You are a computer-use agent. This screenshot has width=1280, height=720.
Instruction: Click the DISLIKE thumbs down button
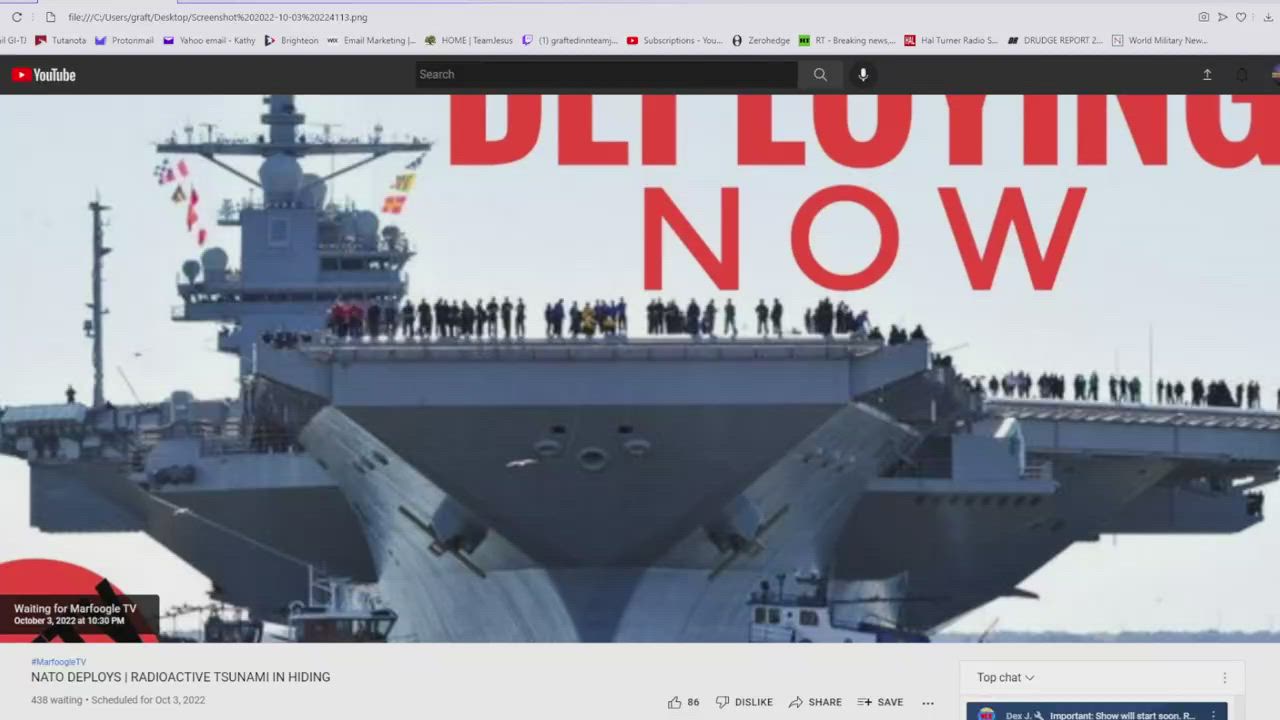744,702
